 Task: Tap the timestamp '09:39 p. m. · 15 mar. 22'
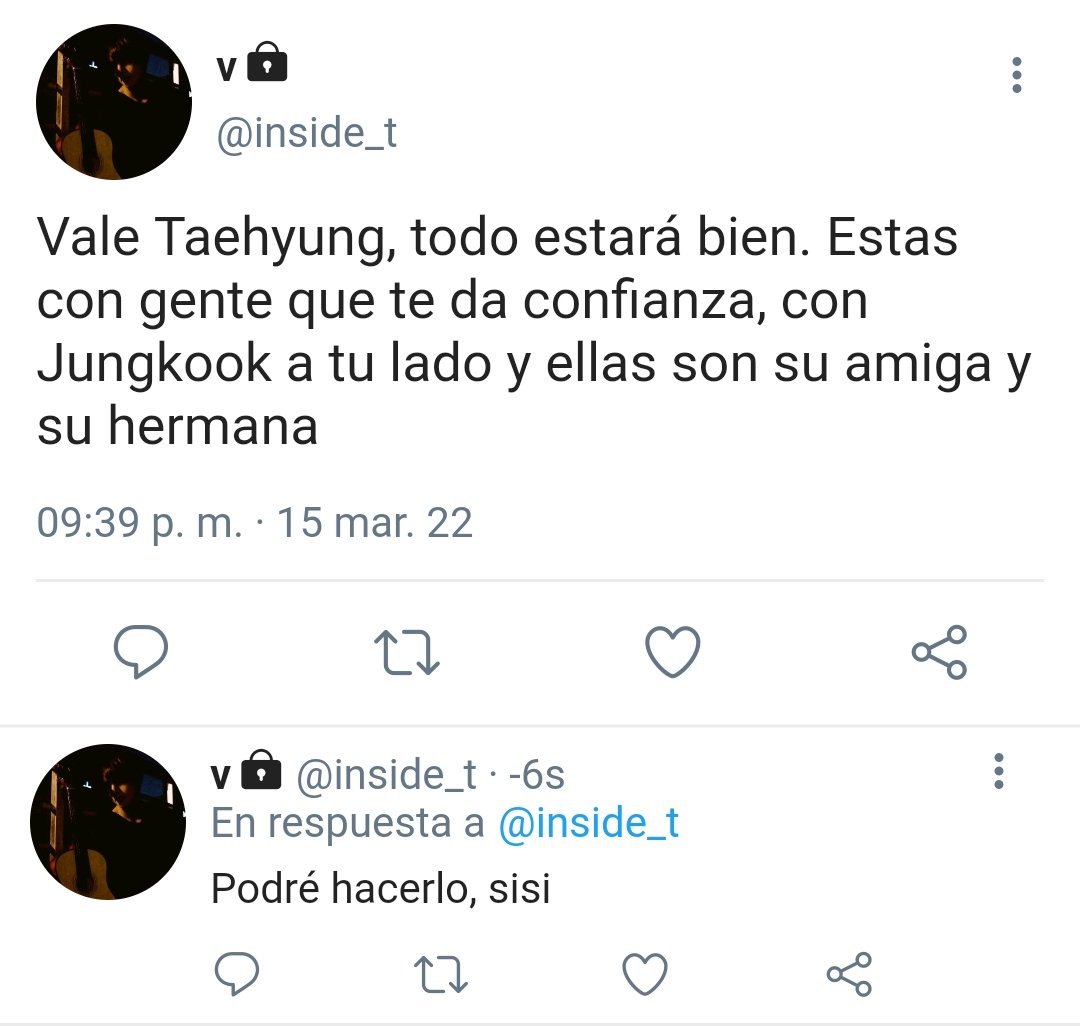pos(255,523)
